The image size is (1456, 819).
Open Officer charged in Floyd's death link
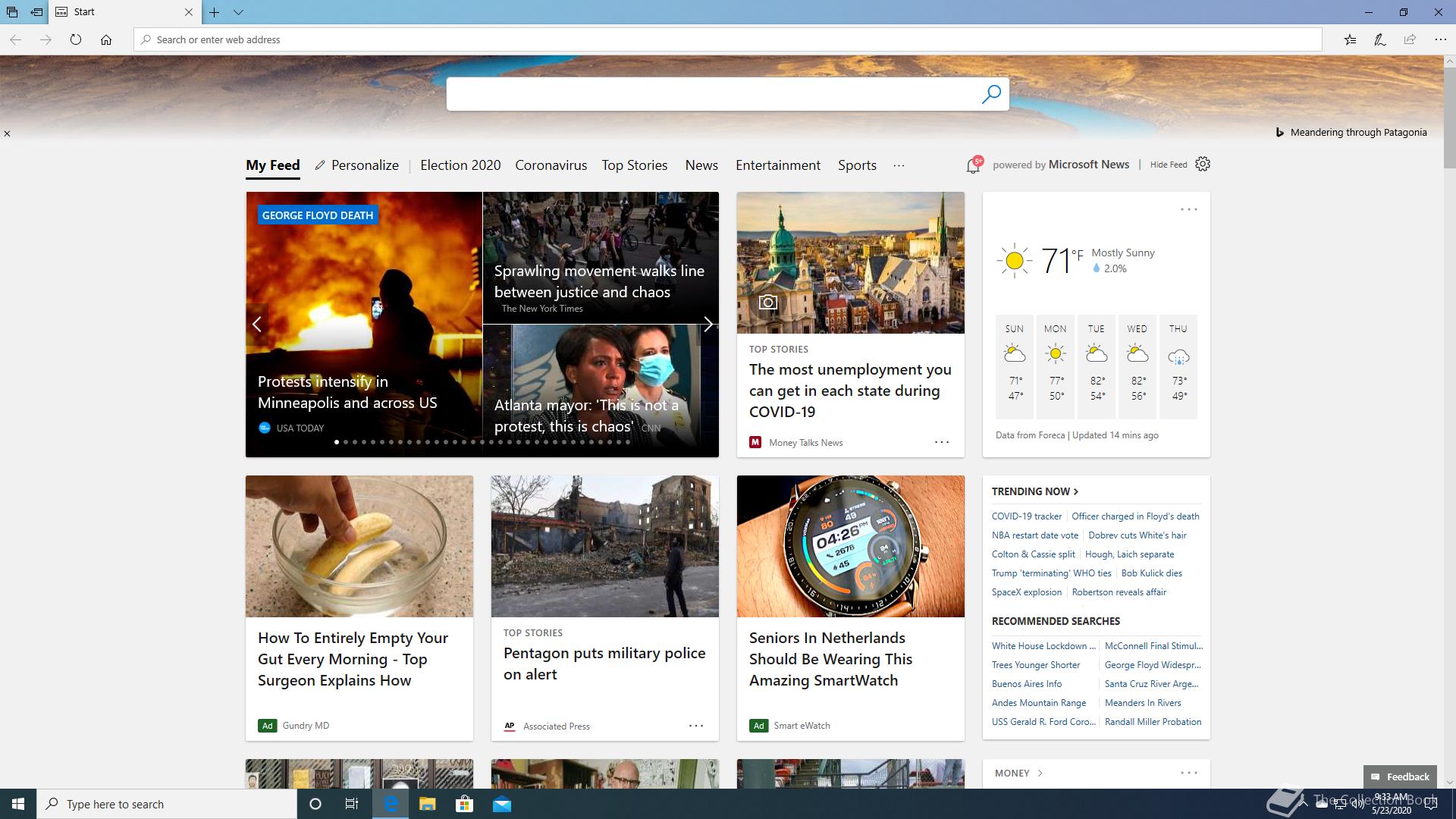coord(1135,516)
